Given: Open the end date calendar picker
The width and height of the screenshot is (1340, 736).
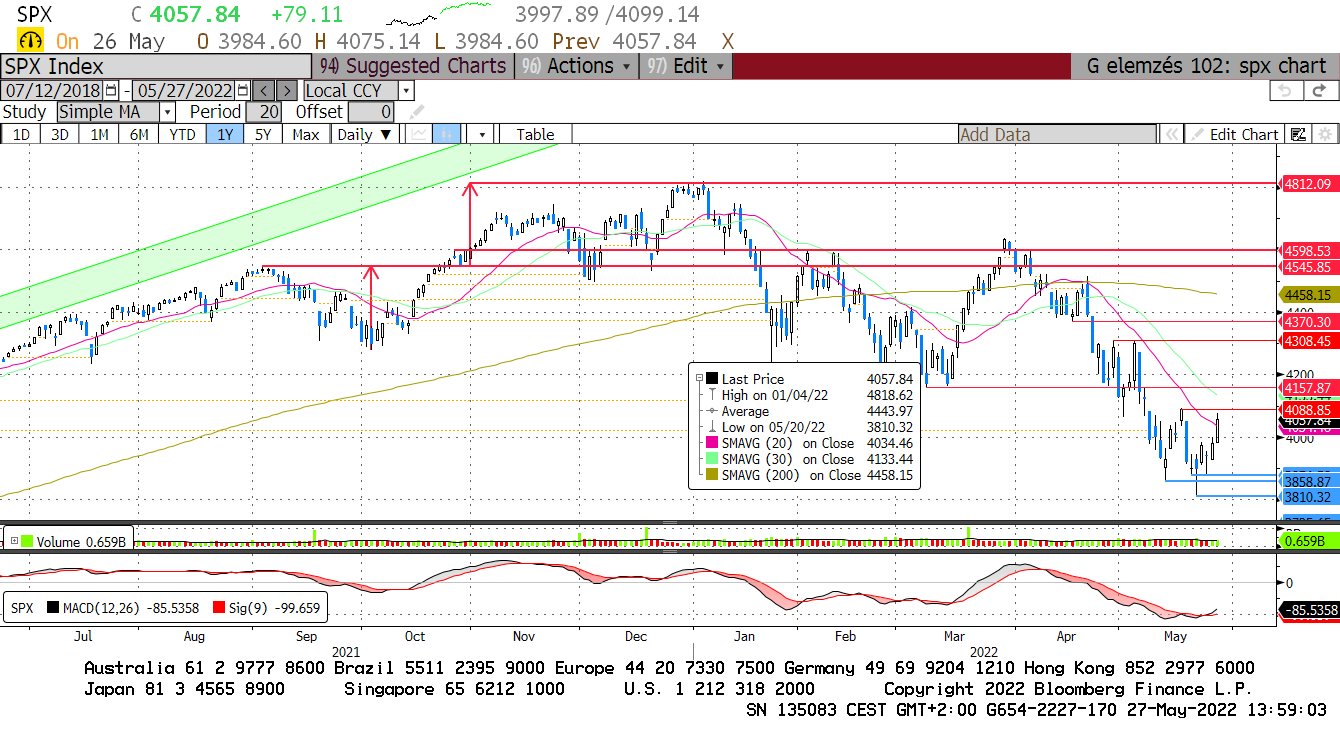Looking at the screenshot, I should 242,90.
